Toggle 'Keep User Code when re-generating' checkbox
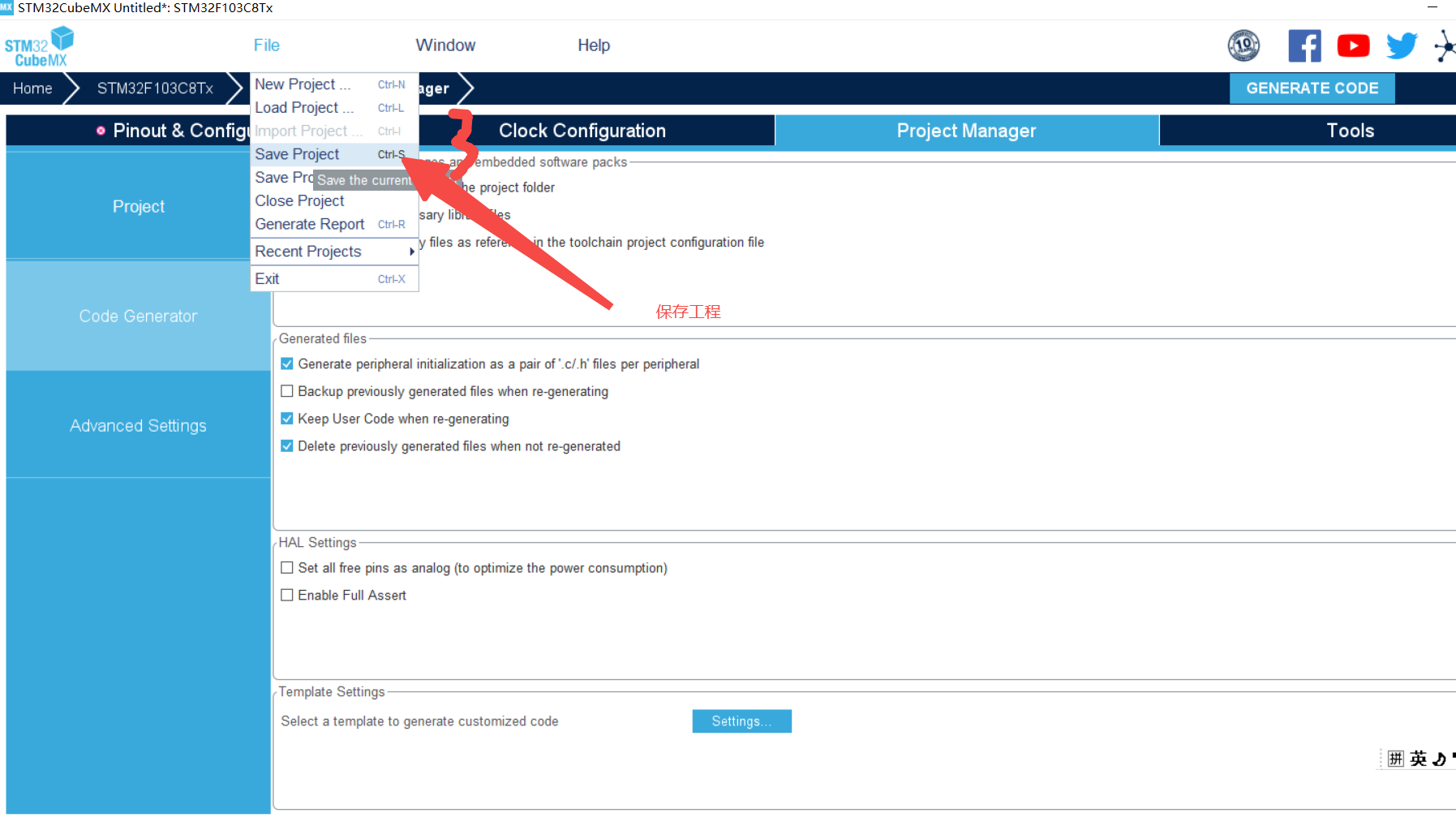The image size is (1456, 822). (x=287, y=419)
